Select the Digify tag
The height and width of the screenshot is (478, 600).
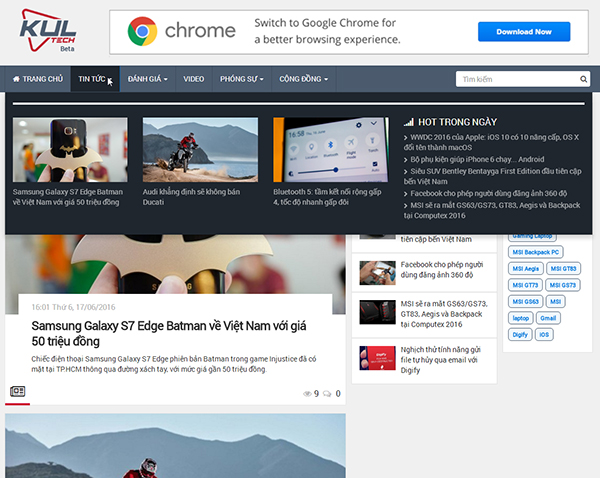coord(520,334)
